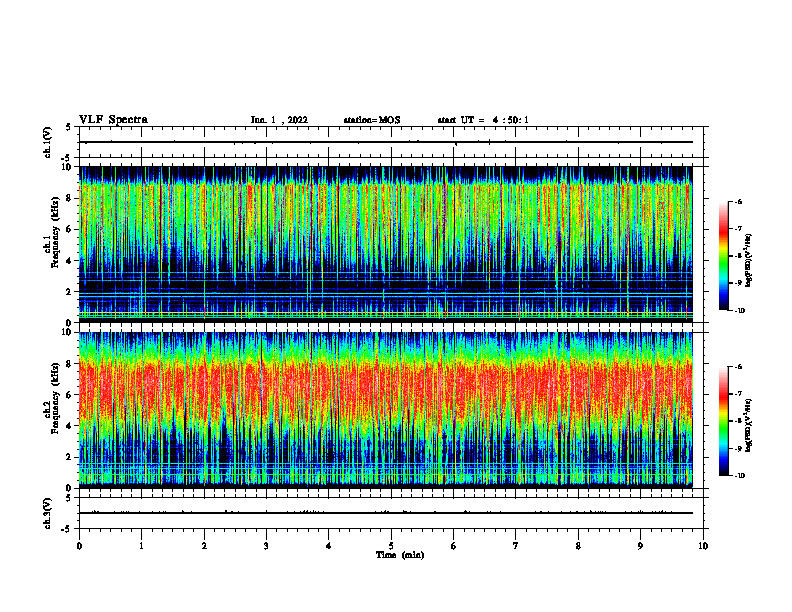Click time axis tick label '10'
Viewport: 792px width, 612px height.
703,546
